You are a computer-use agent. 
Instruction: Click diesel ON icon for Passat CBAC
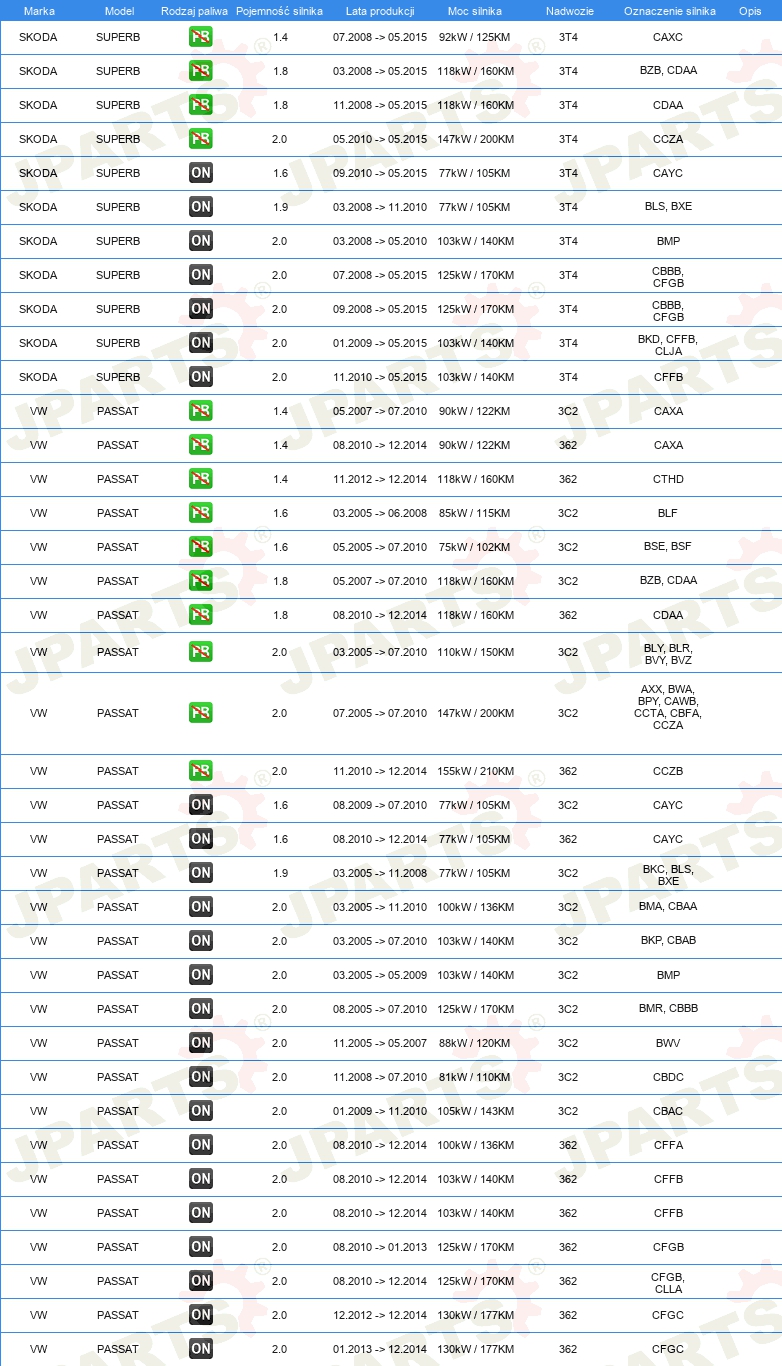click(201, 1111)
